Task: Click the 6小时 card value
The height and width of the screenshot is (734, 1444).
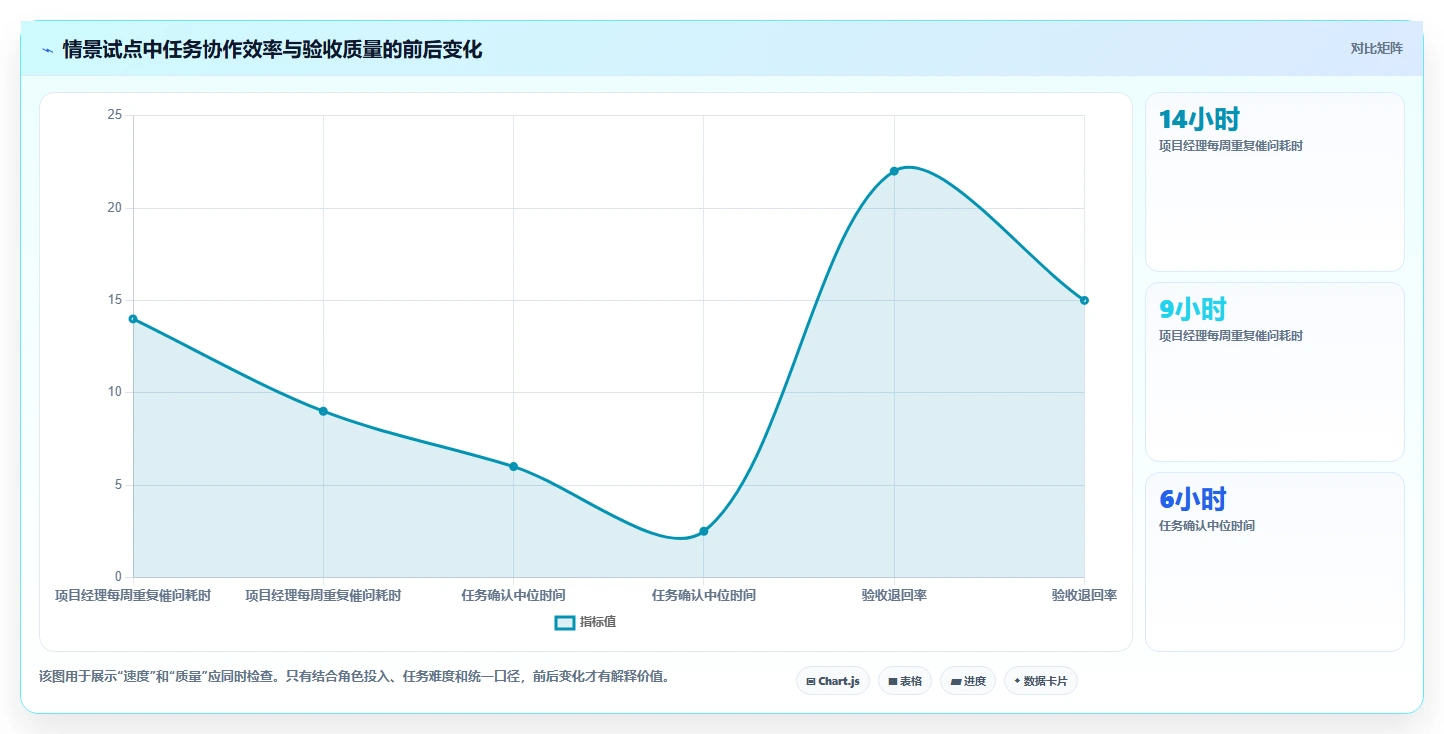Action: coord(1193,499)
